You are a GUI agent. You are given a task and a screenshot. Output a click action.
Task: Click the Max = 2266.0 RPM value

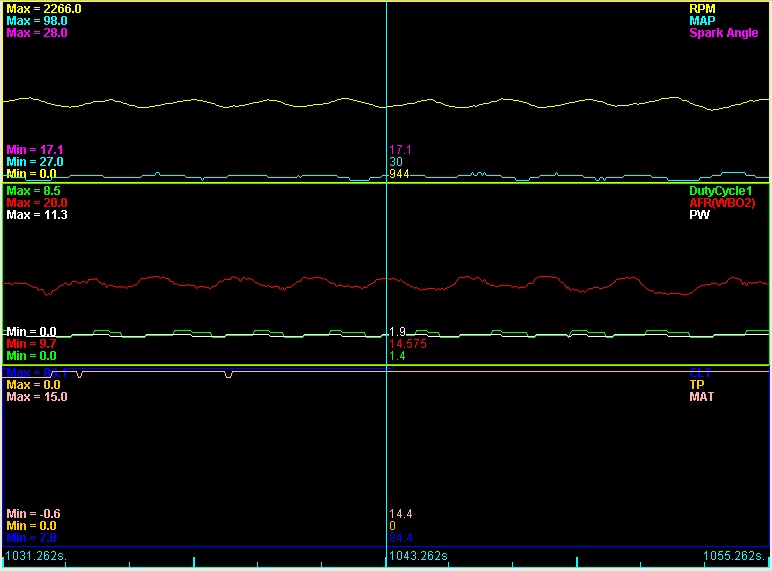click(44, 8)
